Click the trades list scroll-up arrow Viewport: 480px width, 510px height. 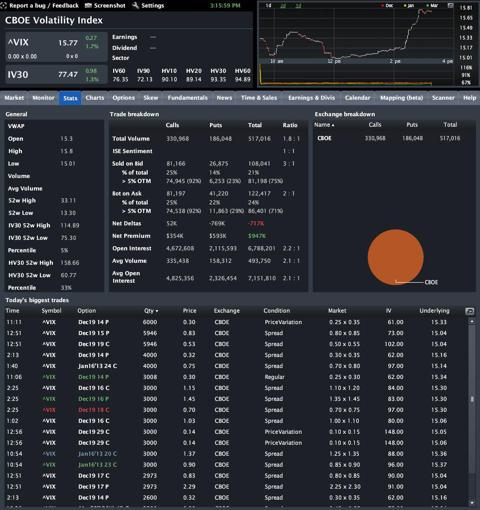pyautogui.click(x=472, y=321)
